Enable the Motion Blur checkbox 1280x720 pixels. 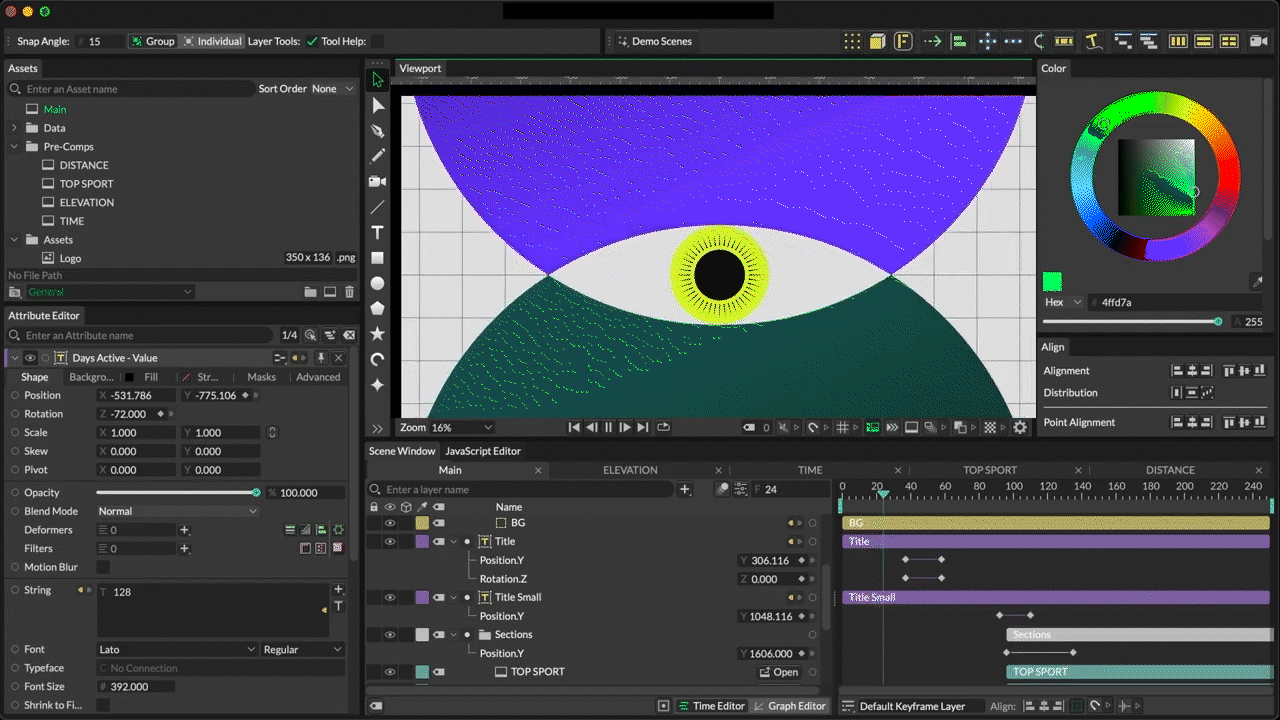pos(102,567)
